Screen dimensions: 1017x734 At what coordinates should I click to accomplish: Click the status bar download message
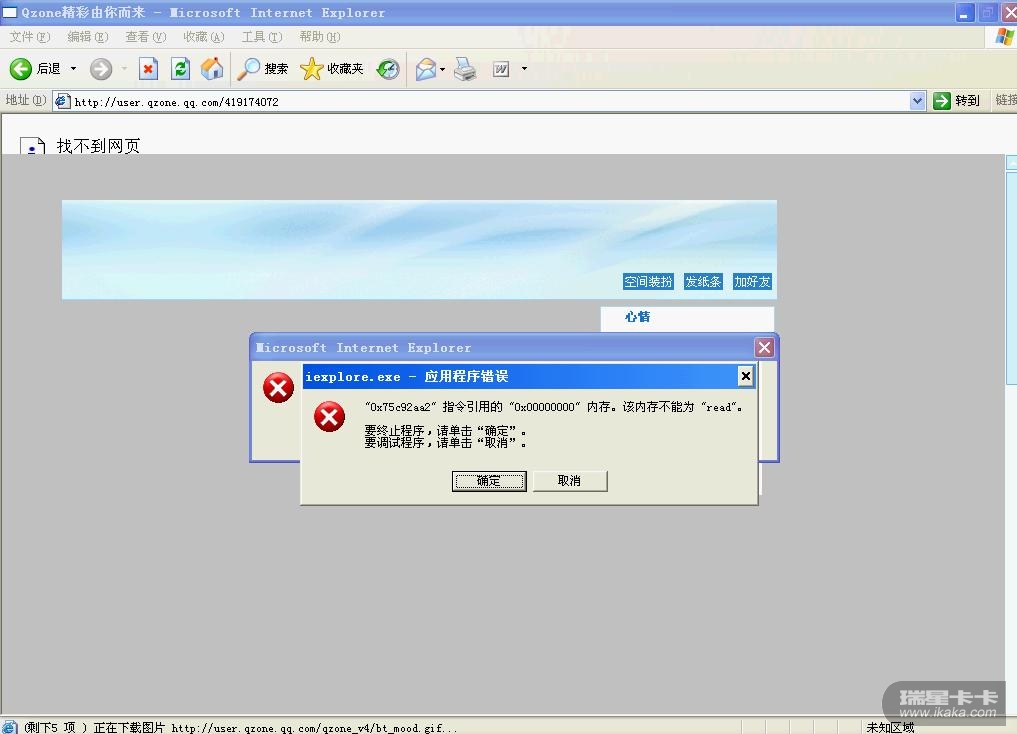[x=241, y=728]
